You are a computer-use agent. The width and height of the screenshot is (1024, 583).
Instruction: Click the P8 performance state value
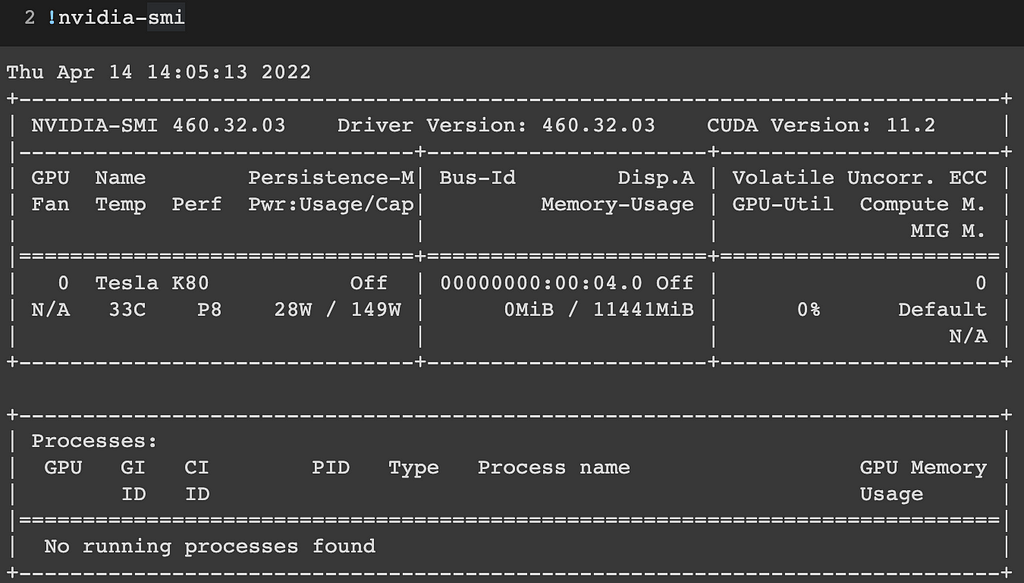(x=209, y=309)
